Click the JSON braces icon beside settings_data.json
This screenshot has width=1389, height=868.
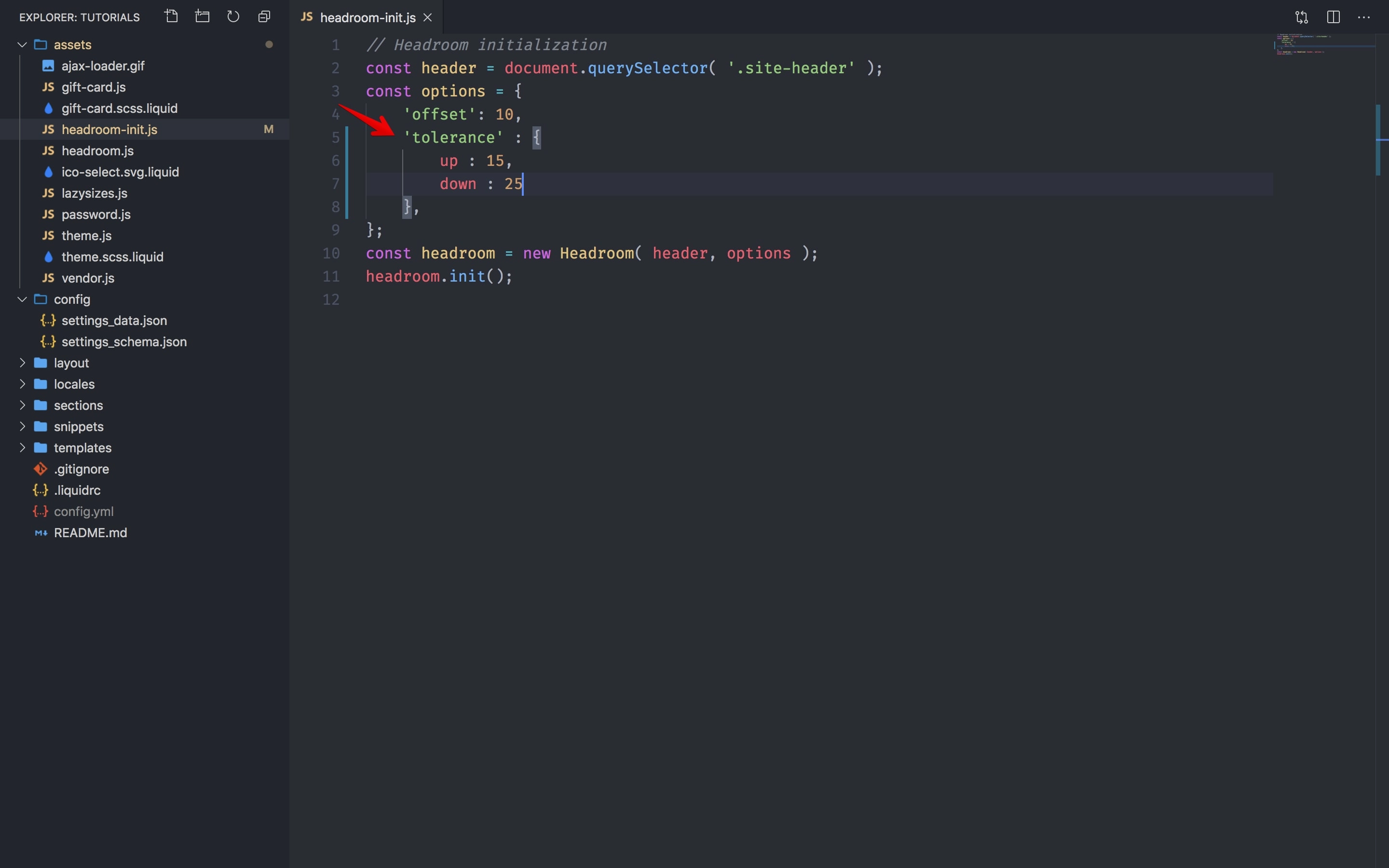click(x=48, y=320)
